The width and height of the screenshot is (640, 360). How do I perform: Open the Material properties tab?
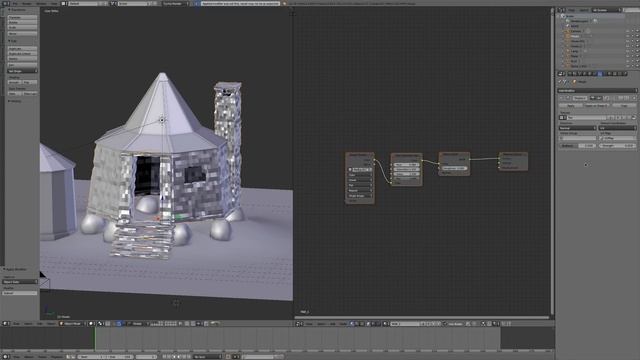[x=609, y=74]
